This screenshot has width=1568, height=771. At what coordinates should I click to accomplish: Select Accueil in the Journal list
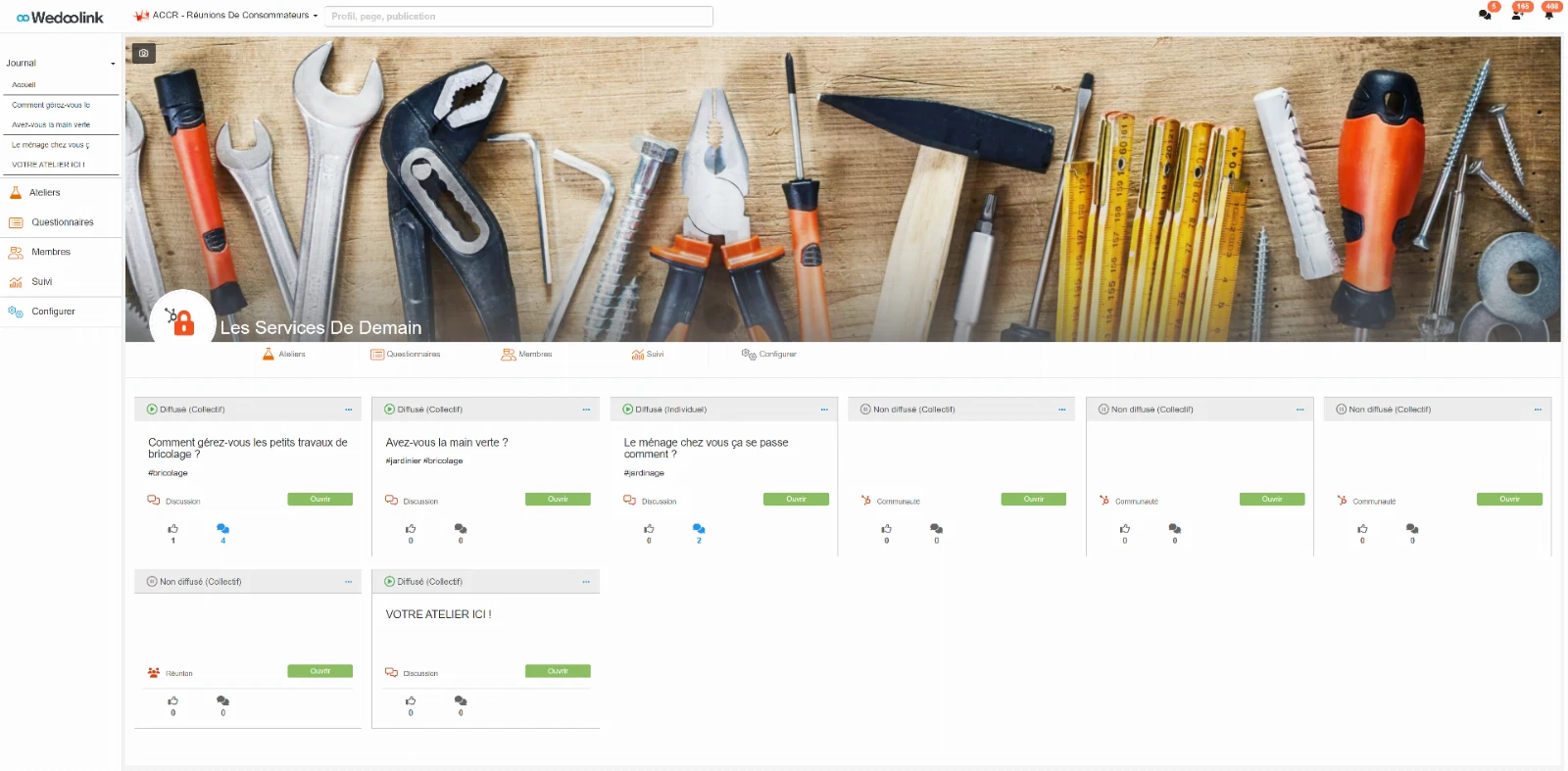coord(24,85)
